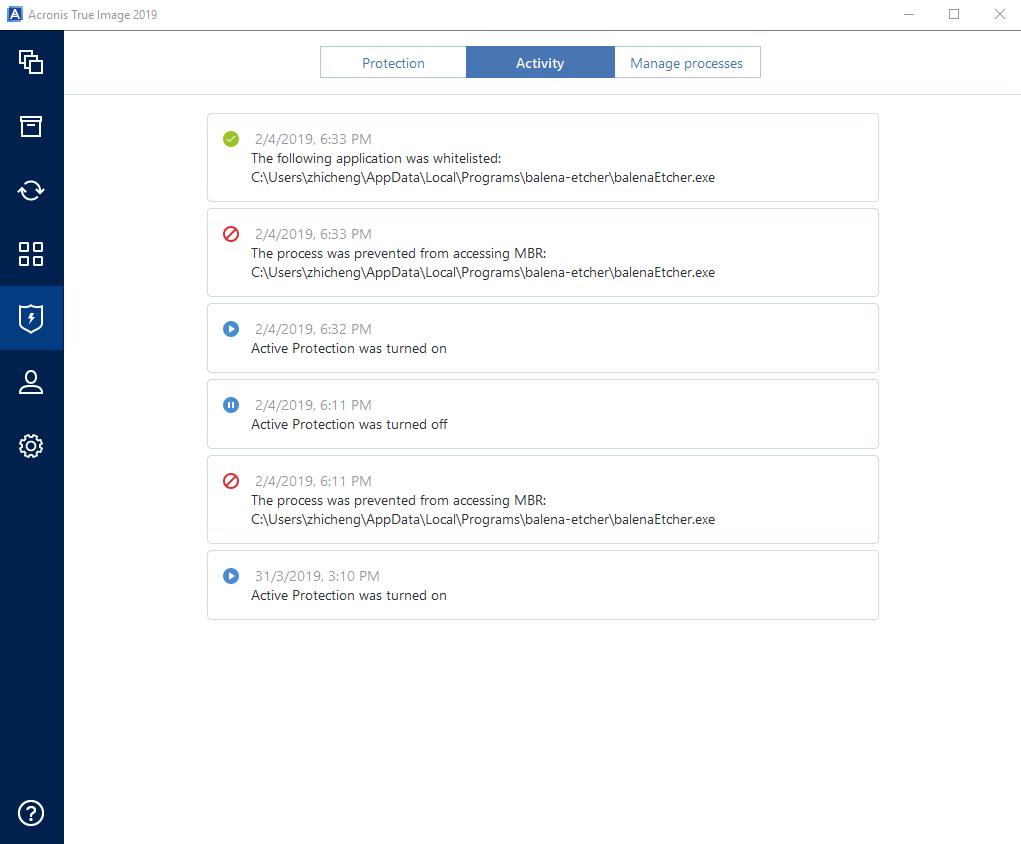
Task: Maximize the Acronis True Image window
Action: click(x=954, y=14)
